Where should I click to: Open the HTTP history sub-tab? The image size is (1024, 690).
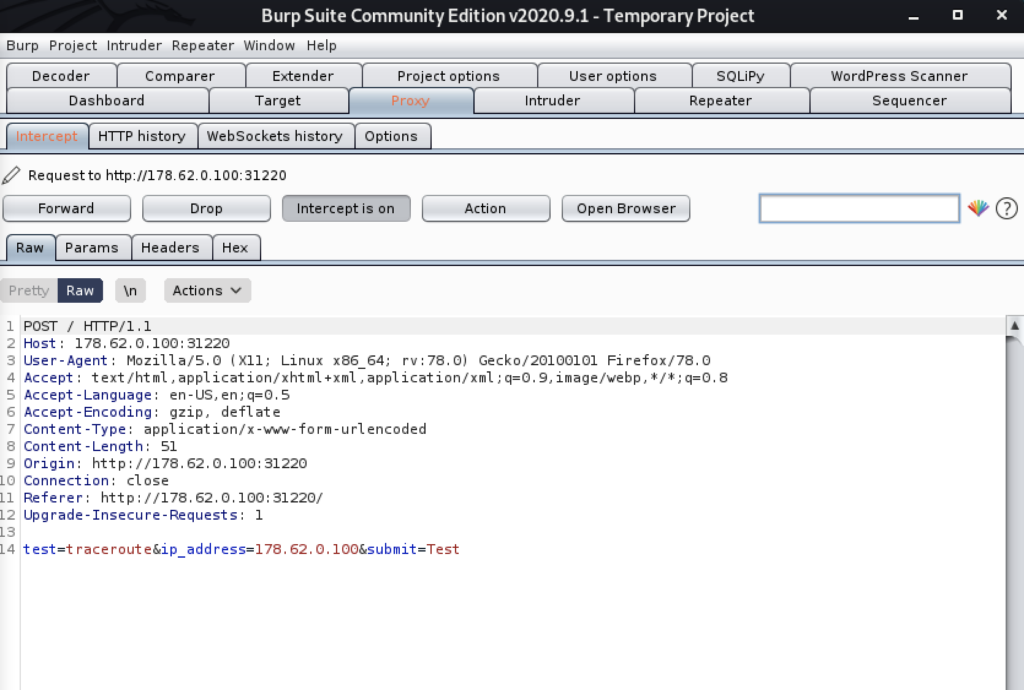click(142, 136)
